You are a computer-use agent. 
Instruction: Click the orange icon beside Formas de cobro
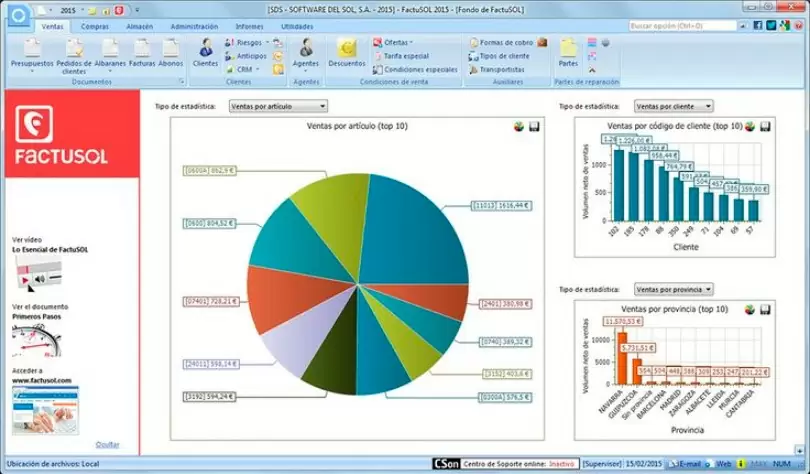coord(542,42)
